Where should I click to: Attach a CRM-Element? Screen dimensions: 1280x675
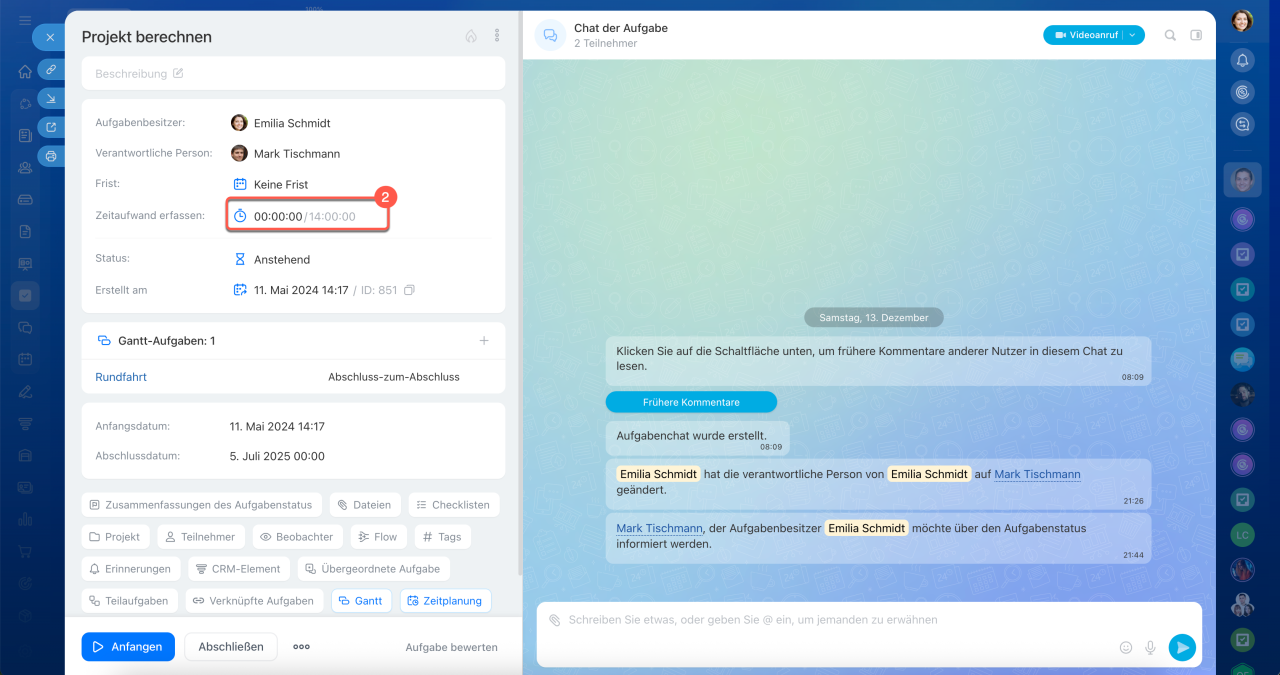tap(239, 569)
